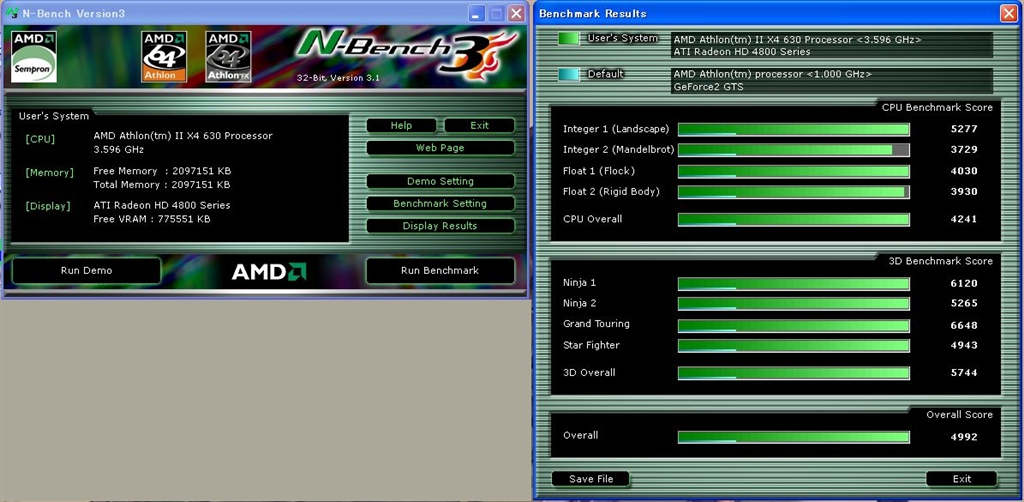Click the AMD logo in bottom banner
The height and width of the screenshot is (502, 1024).
[x=269, y=271]
